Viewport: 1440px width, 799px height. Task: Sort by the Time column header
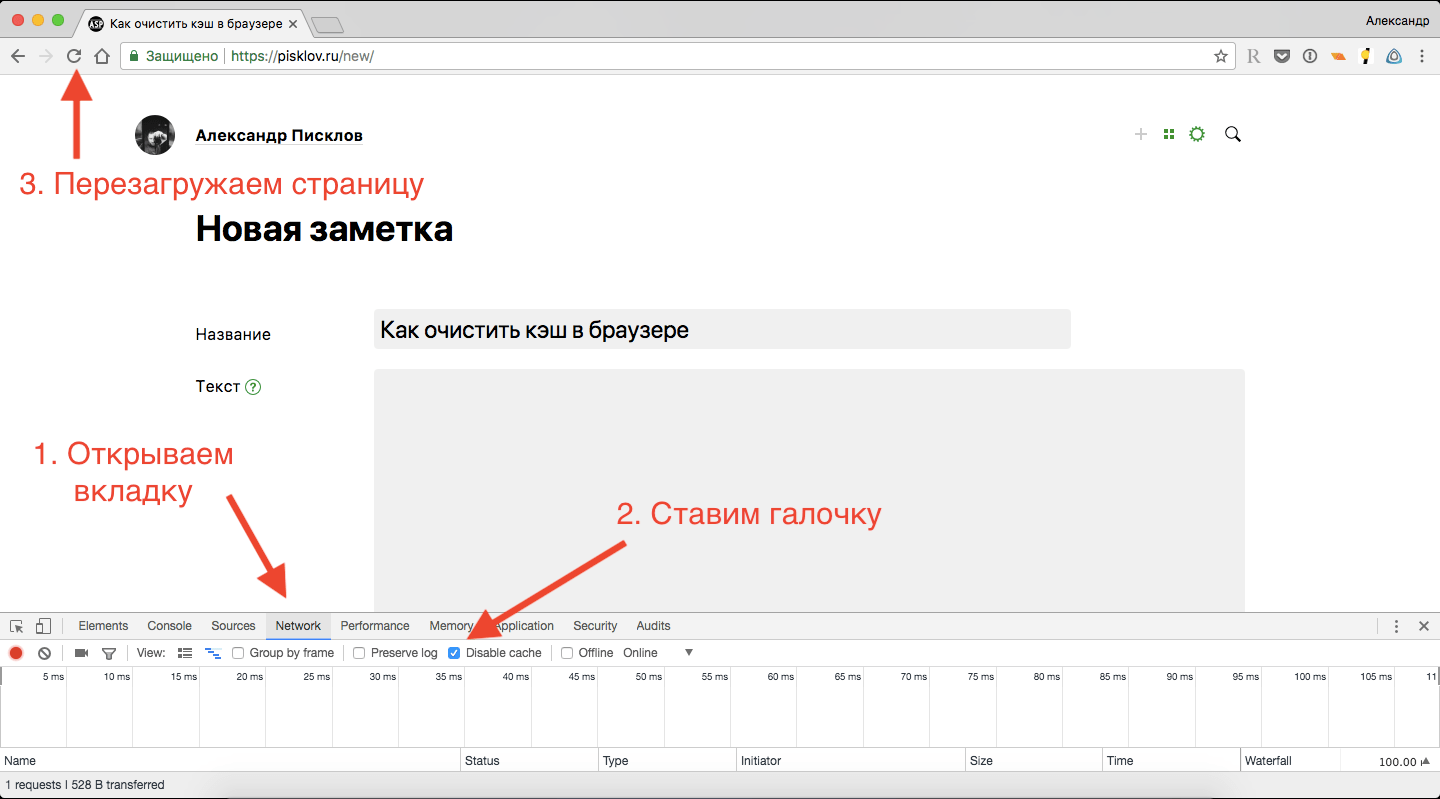(x=1171, y=761)
